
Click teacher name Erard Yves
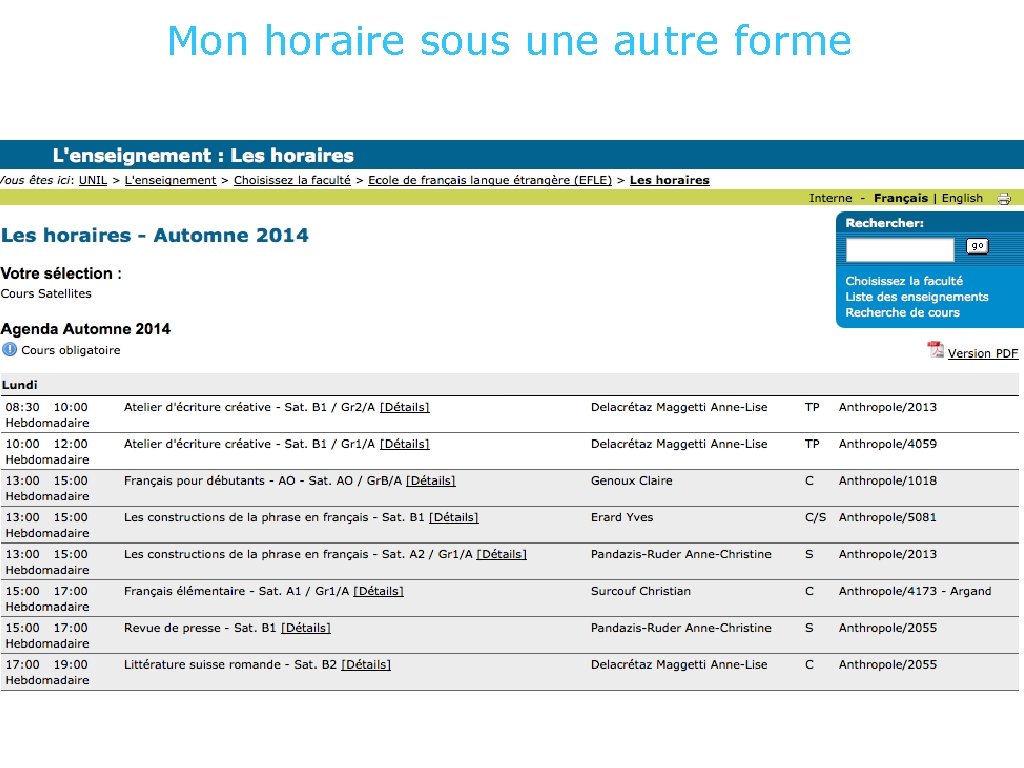[x=622, y=517]
